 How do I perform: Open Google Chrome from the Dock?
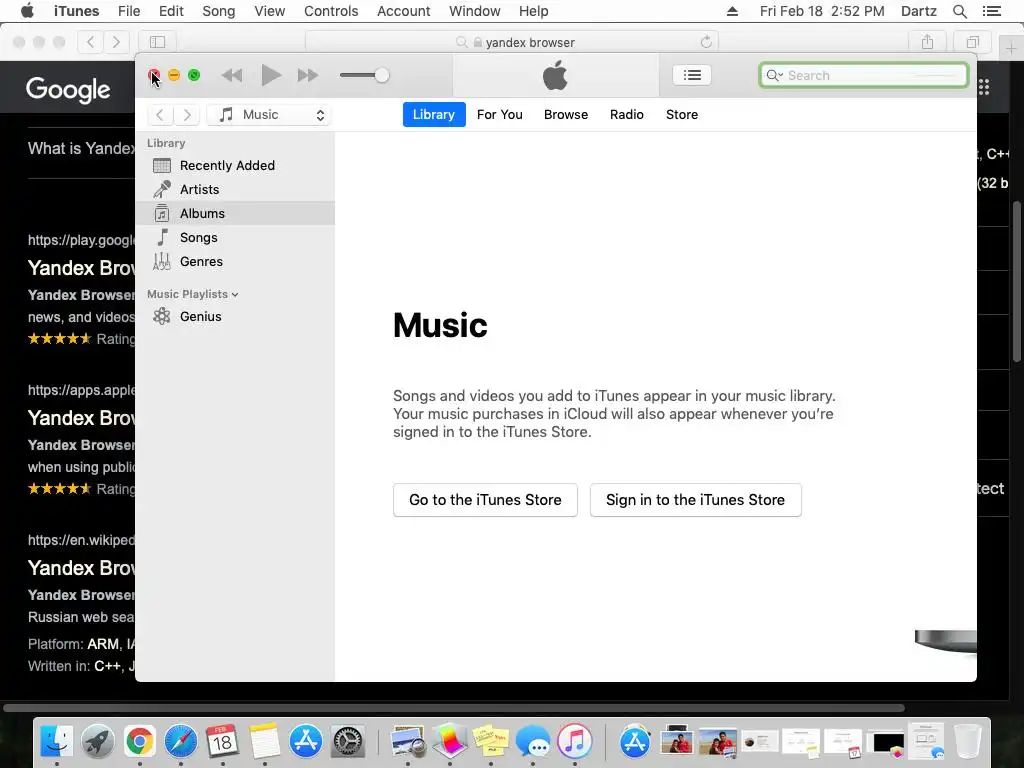tap(140, 742)
